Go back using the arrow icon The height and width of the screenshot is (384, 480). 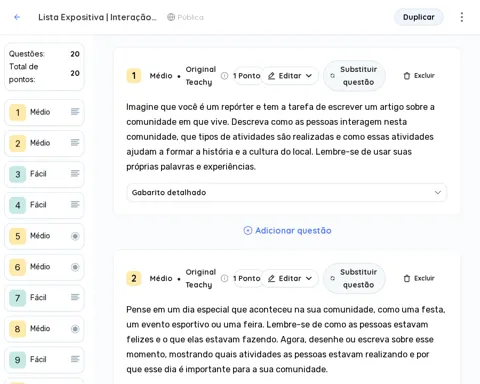click(17, 17)
